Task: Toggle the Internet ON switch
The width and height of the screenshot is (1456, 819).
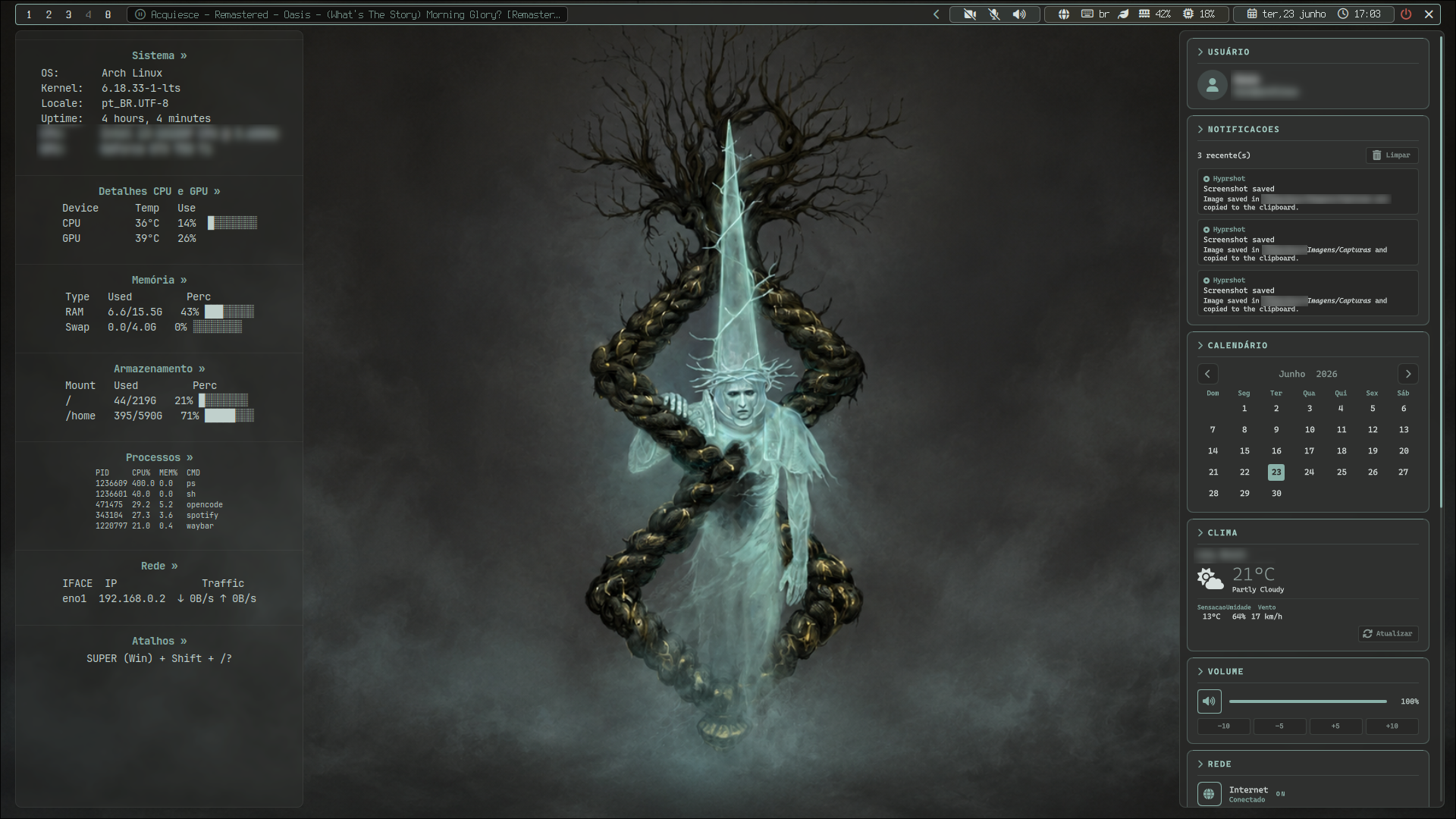Action: 1281,795
